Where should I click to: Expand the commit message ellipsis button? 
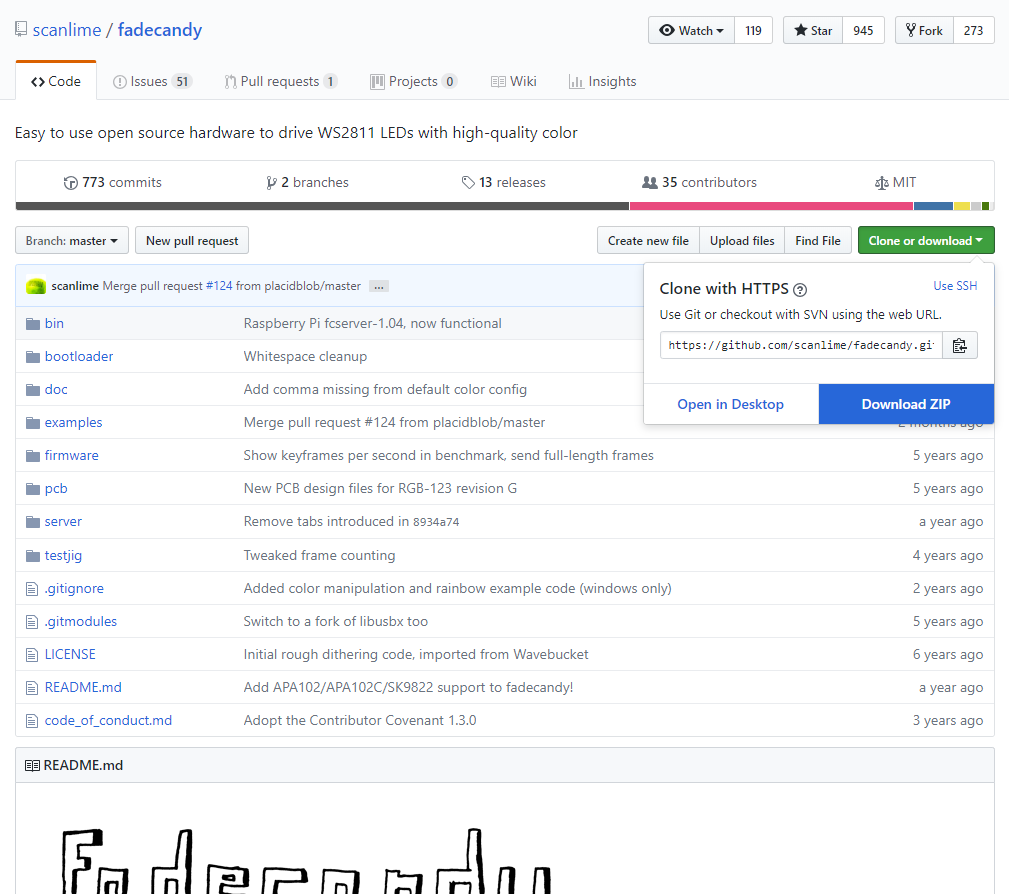pyautogui.click(x=379, y=286)
